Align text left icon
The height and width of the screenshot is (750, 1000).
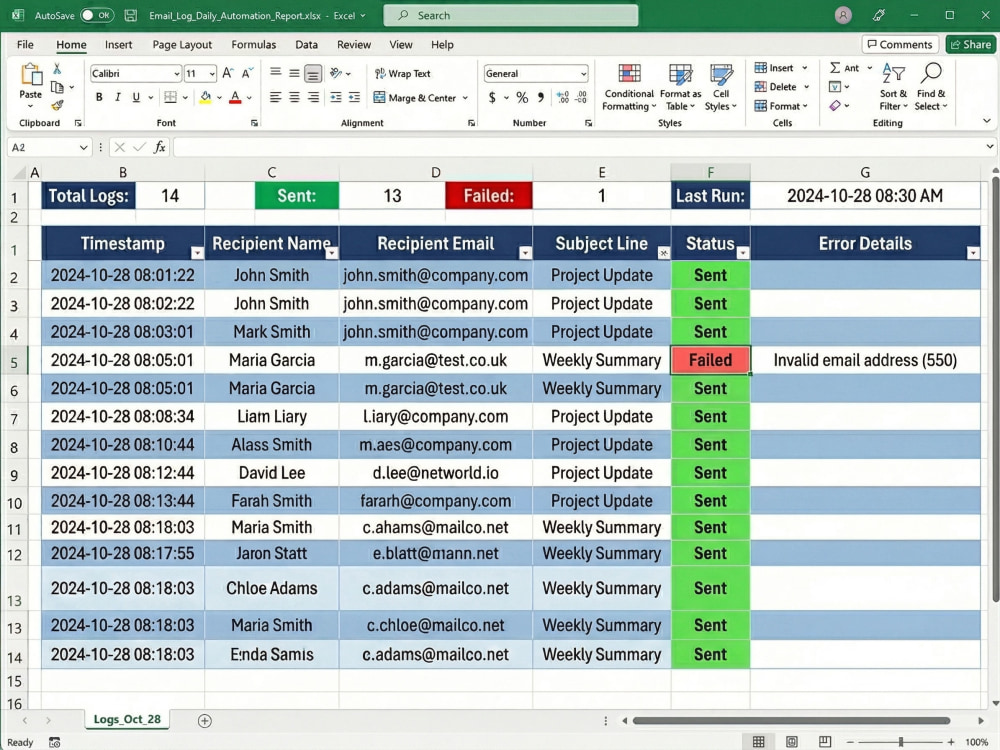276,97
